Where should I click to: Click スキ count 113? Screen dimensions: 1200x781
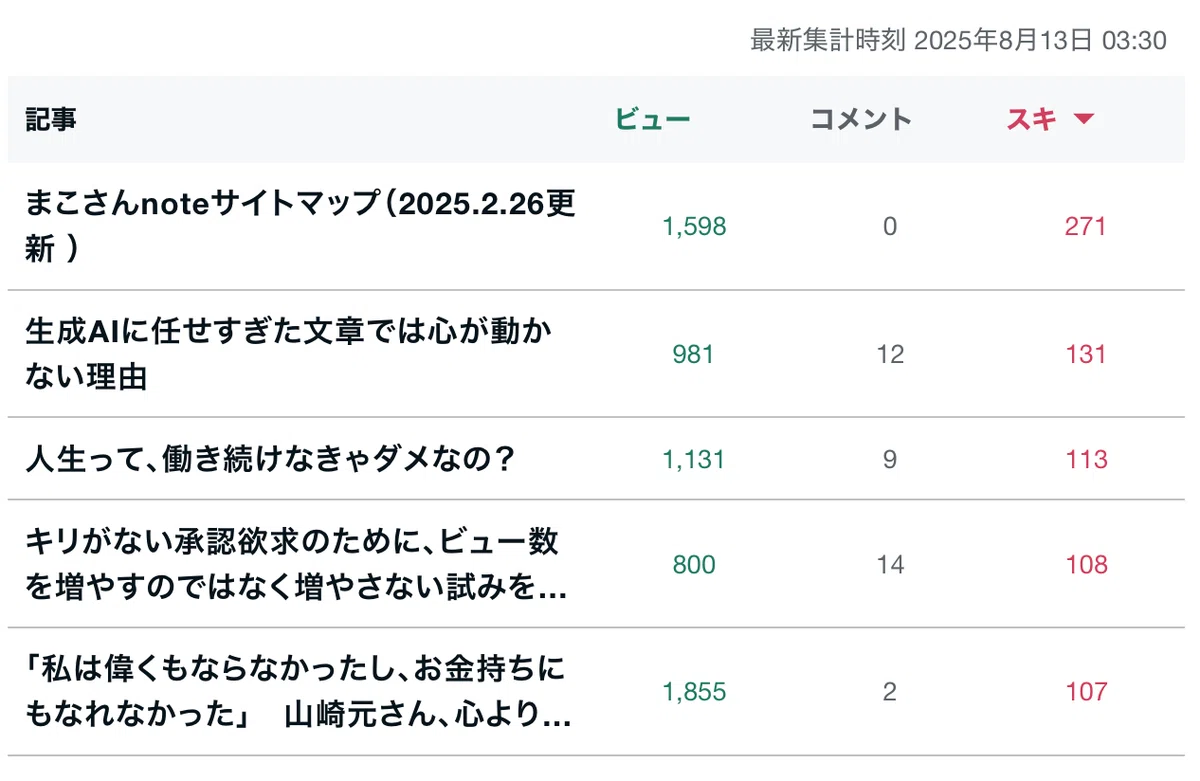(1086, 460)
